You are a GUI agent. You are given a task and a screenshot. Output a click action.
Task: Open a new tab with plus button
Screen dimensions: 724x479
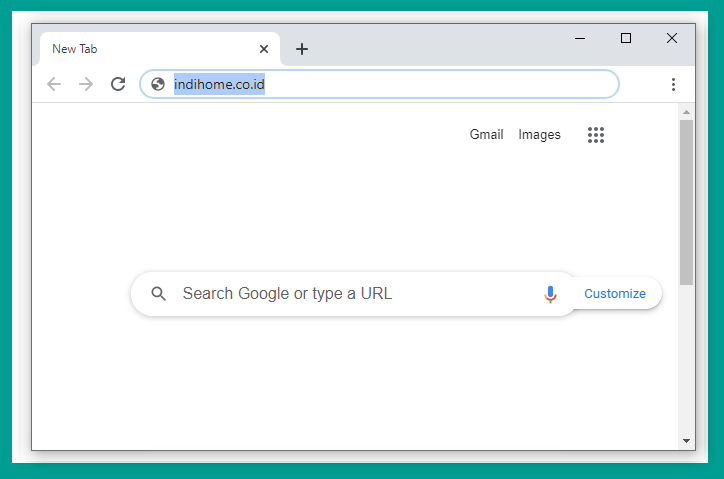tap(302, 49)
